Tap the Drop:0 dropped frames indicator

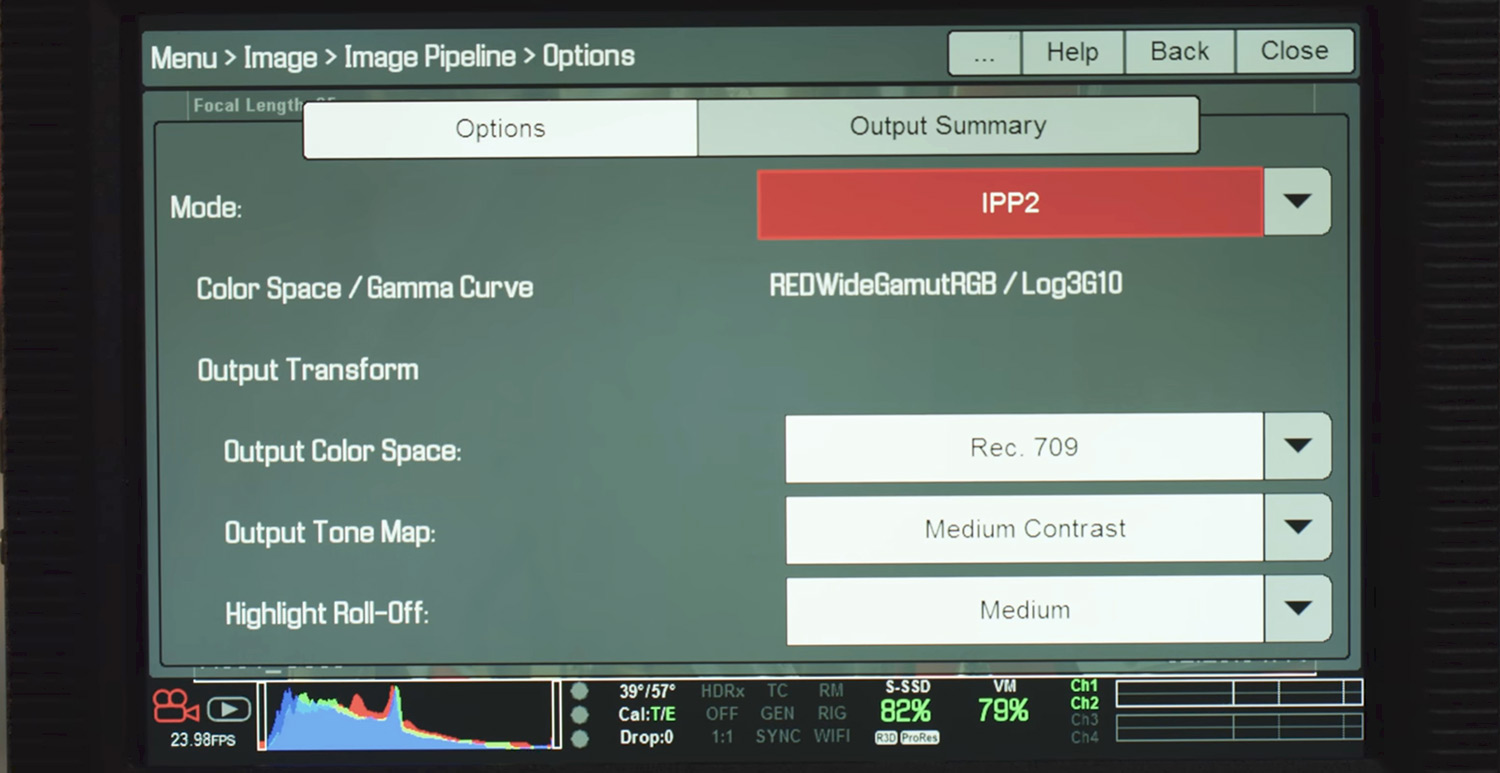pyautogui.click(x=647, y=737)
